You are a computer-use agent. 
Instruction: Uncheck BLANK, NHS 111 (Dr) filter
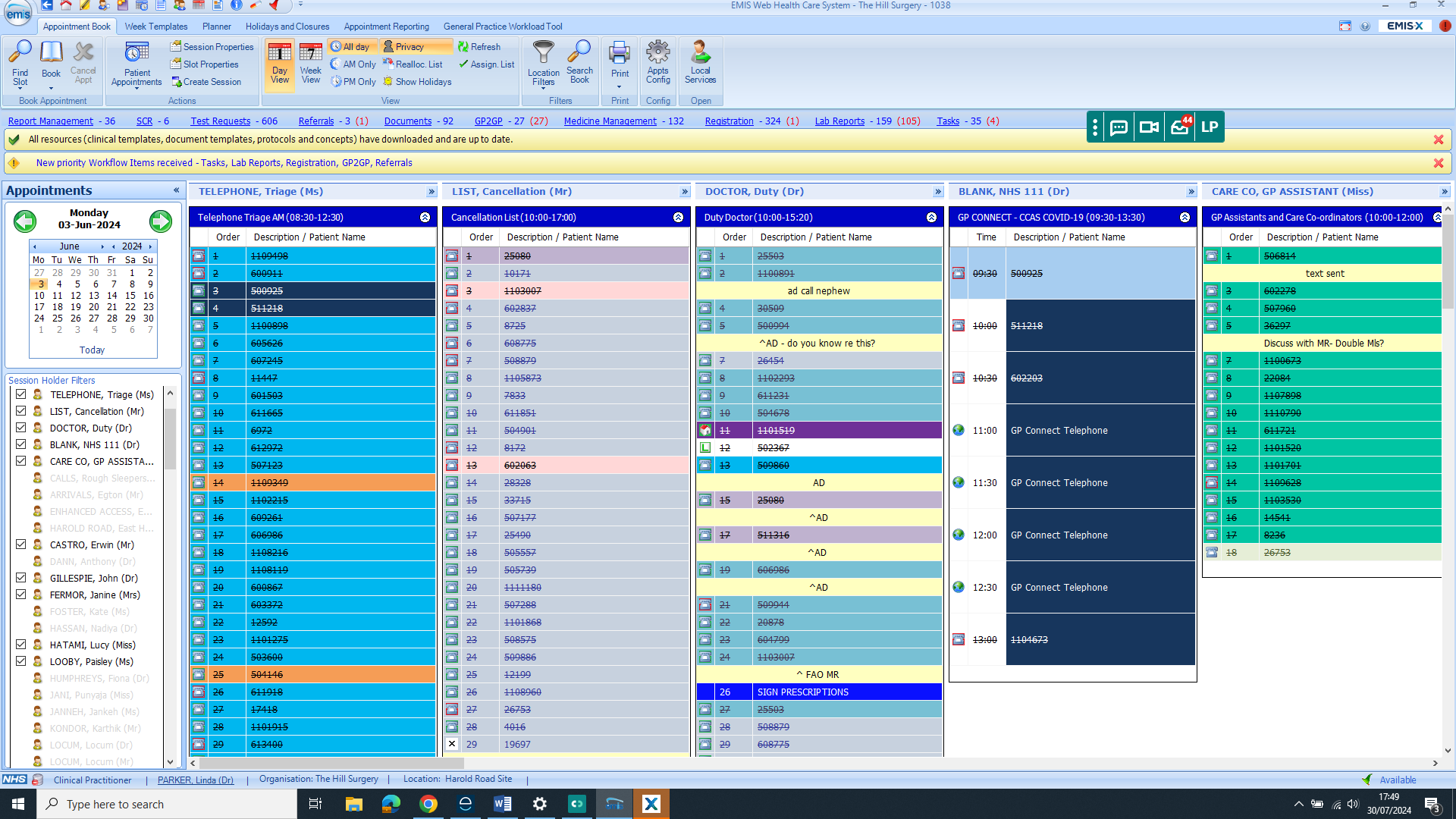click(x=21, y=444)
